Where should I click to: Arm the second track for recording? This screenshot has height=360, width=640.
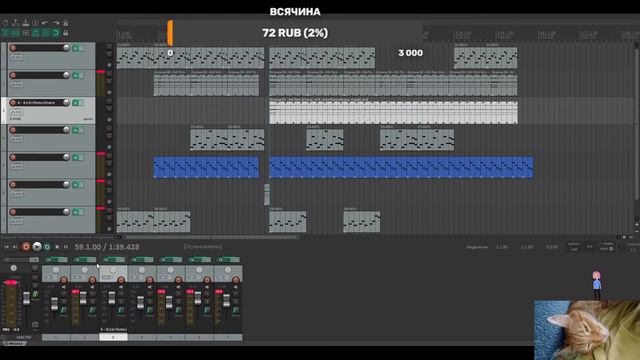pyautogui.click(x=13, y=75)
